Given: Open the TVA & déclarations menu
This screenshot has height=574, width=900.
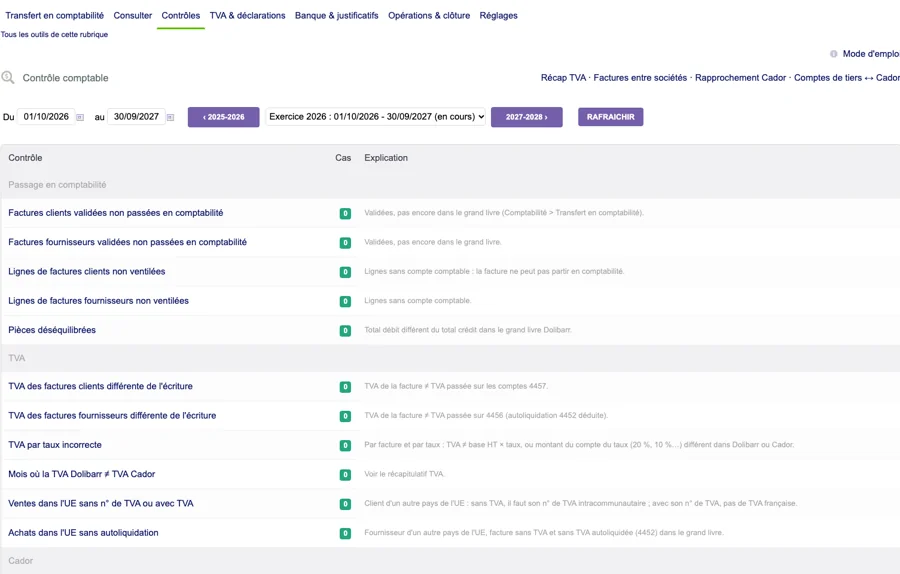Looking at the screenshot, I should pyautogui.click(x=247, y=15).
